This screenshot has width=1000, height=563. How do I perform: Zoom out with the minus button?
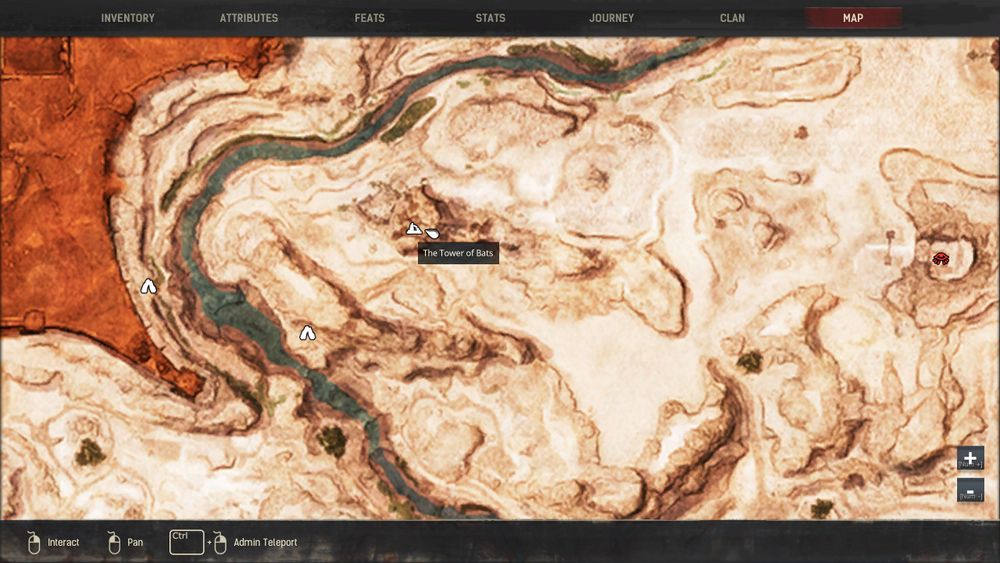(970, 490)
